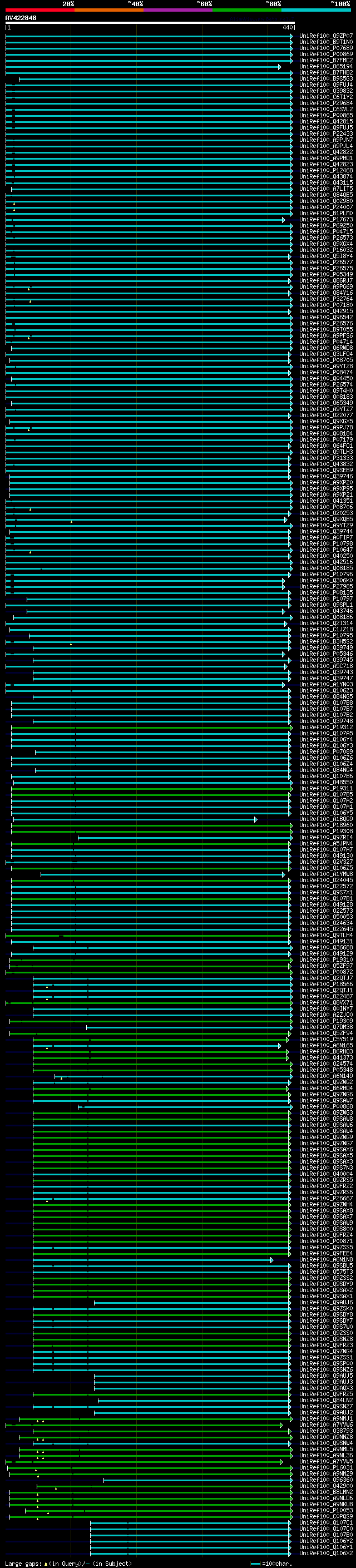The image size is (356, 1568).
Task: Select hit label UniRef100_P26576
Action: [x=326, y=323]
